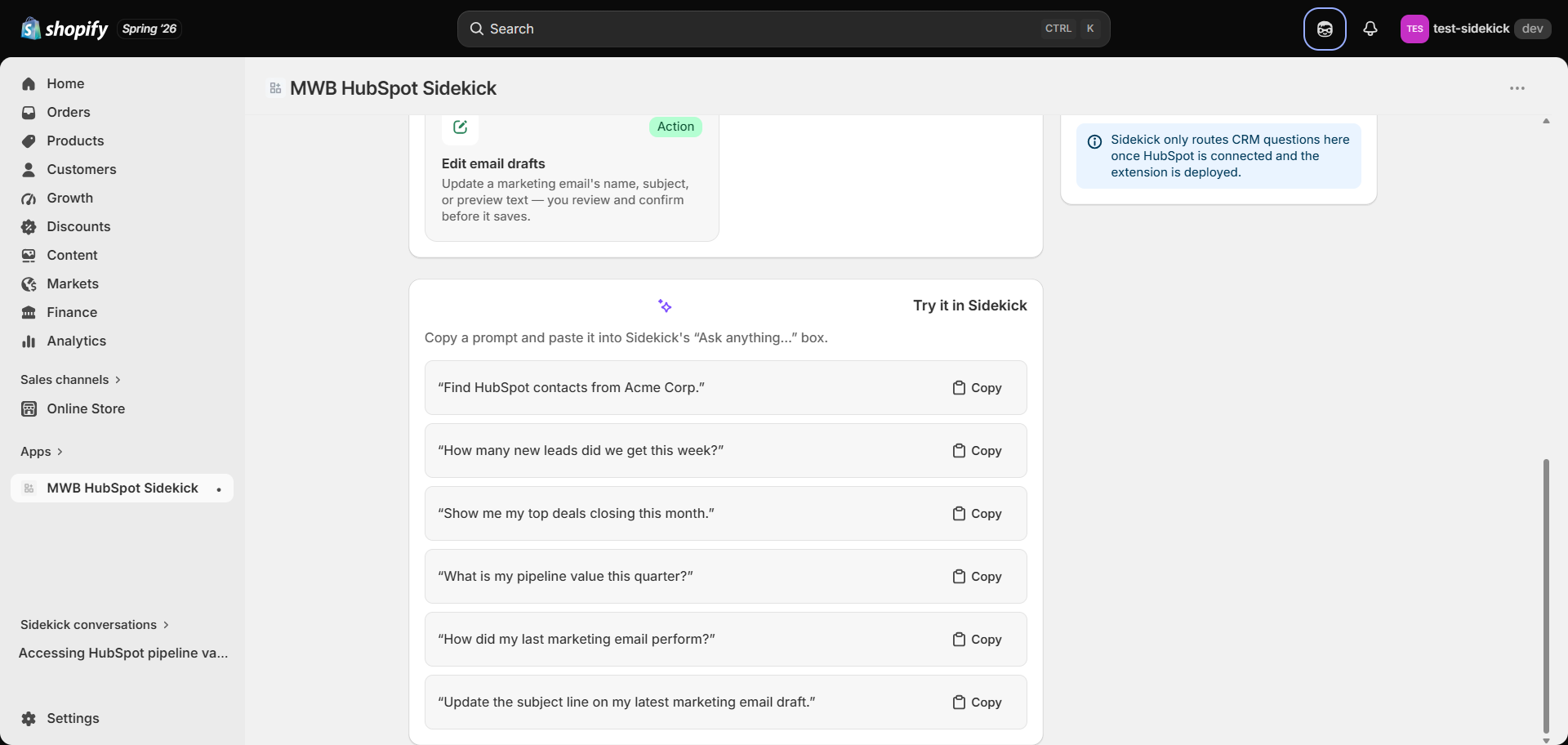Screen dimensions: 1568x745
Task: Click the Shopify logo
Action: [x=65, y=29]
